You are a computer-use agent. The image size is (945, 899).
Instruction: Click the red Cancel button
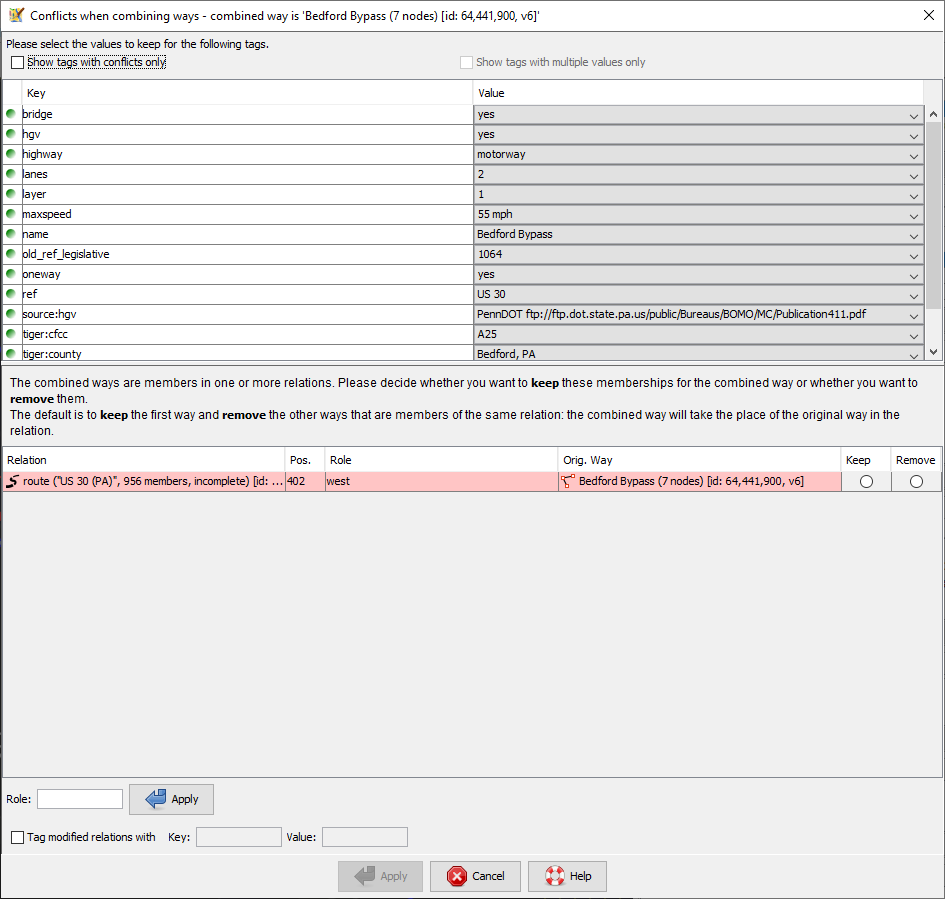tap(475, 876)
